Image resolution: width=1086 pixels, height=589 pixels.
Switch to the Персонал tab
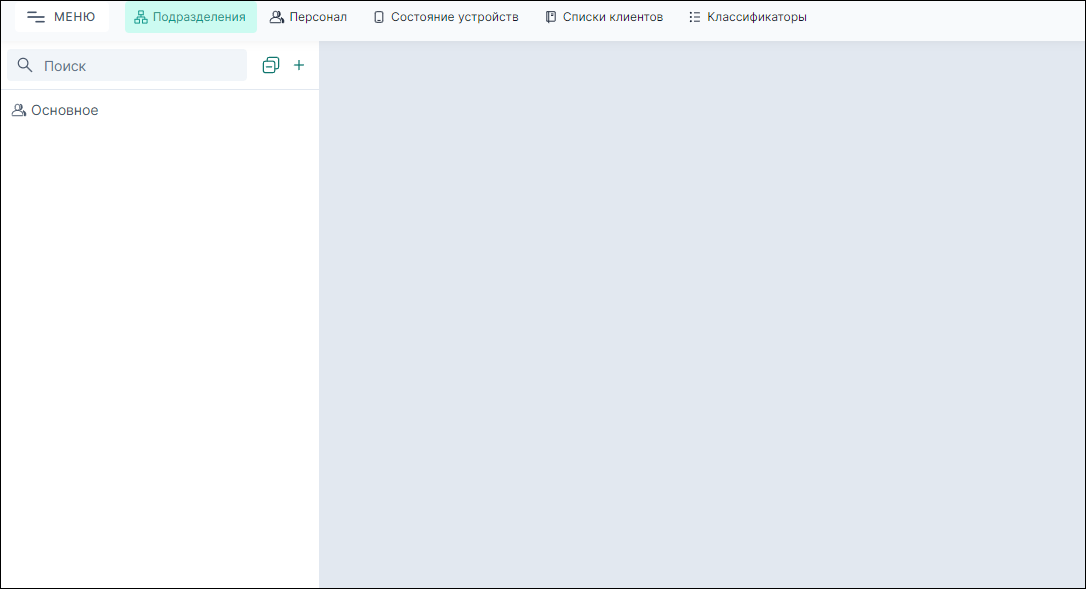308,17
